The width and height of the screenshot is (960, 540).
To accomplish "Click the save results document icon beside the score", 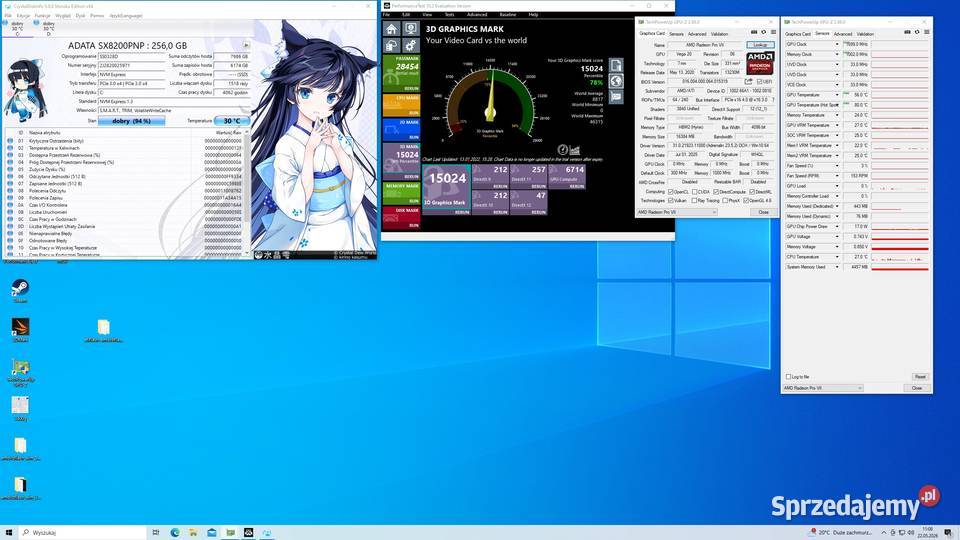I will click(616, 66).
